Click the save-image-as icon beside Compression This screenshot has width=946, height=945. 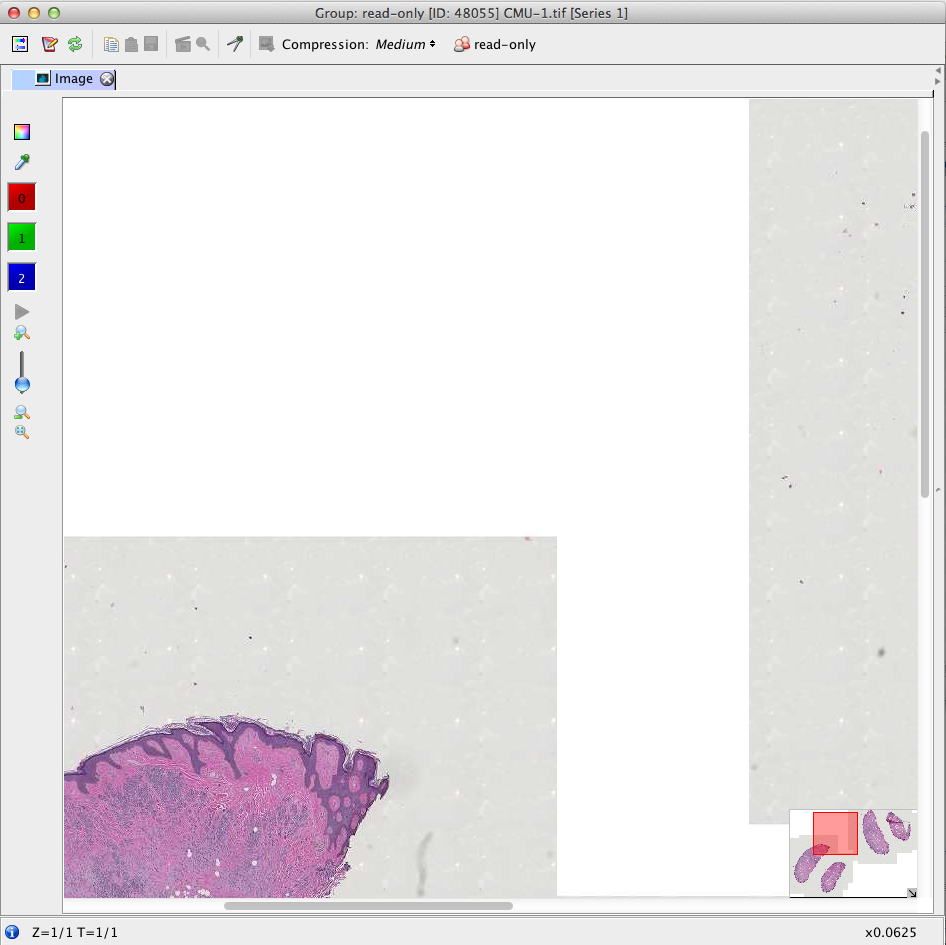266,44
